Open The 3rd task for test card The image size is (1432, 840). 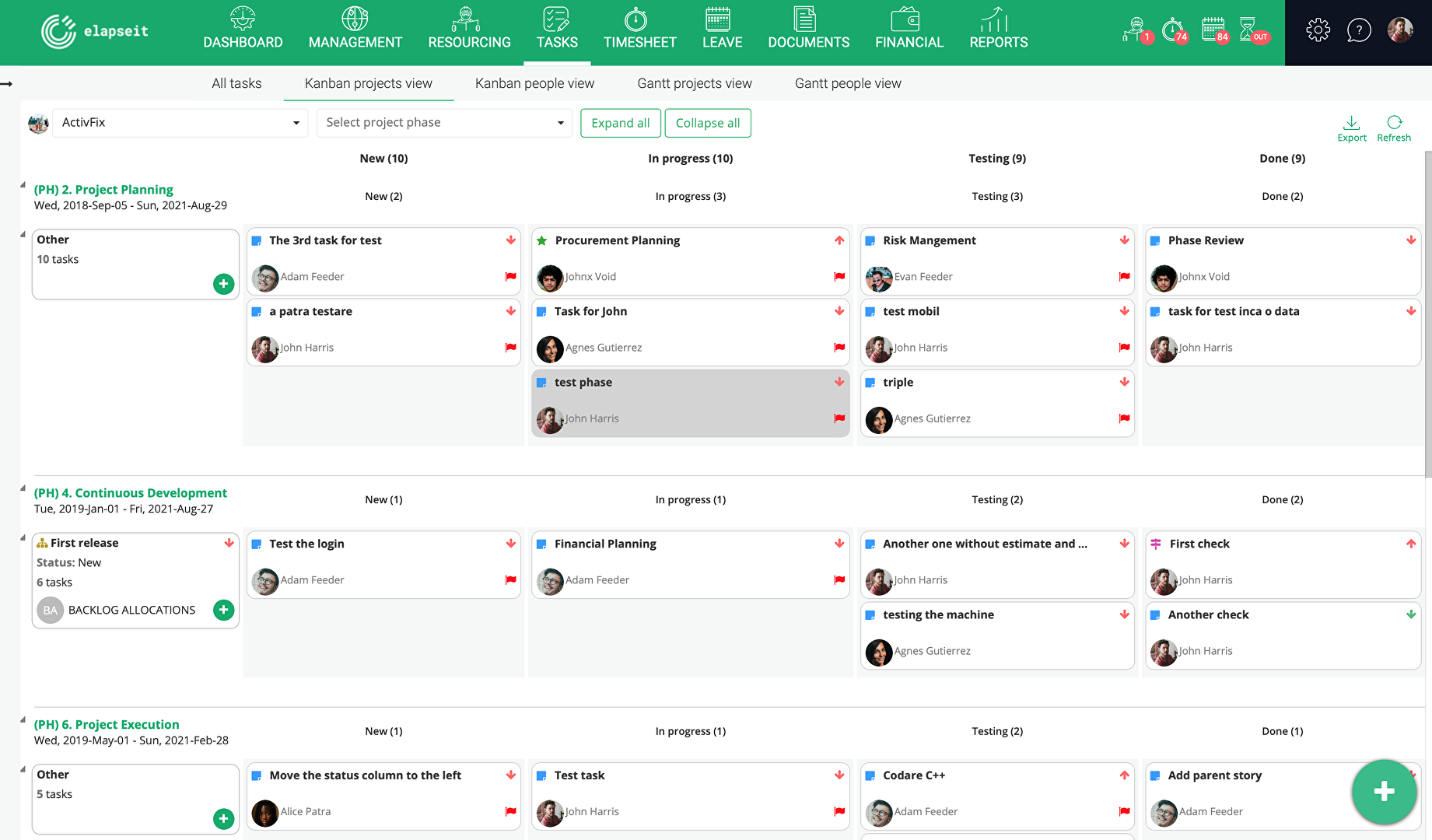[x=383, y=261]
